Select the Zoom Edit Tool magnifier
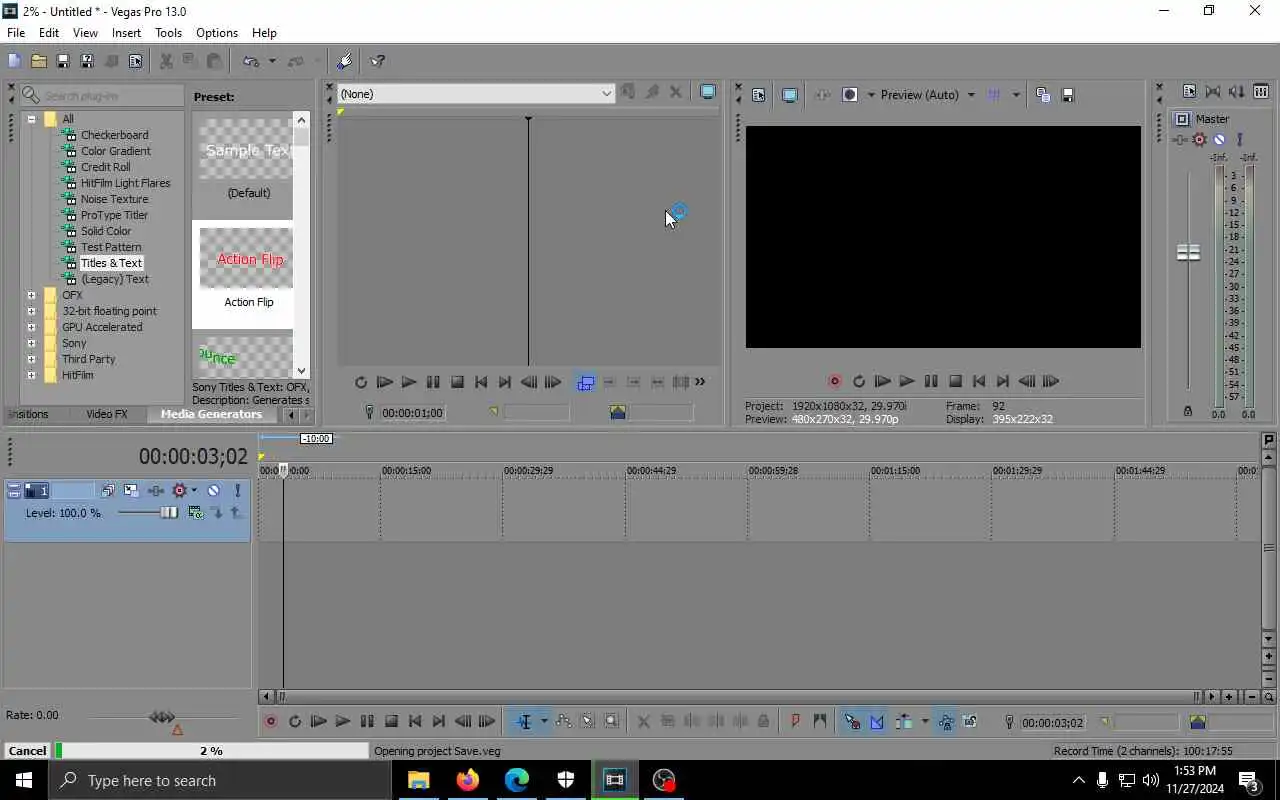The height and width of the screenshot is (800, 1280). (612, 721)
